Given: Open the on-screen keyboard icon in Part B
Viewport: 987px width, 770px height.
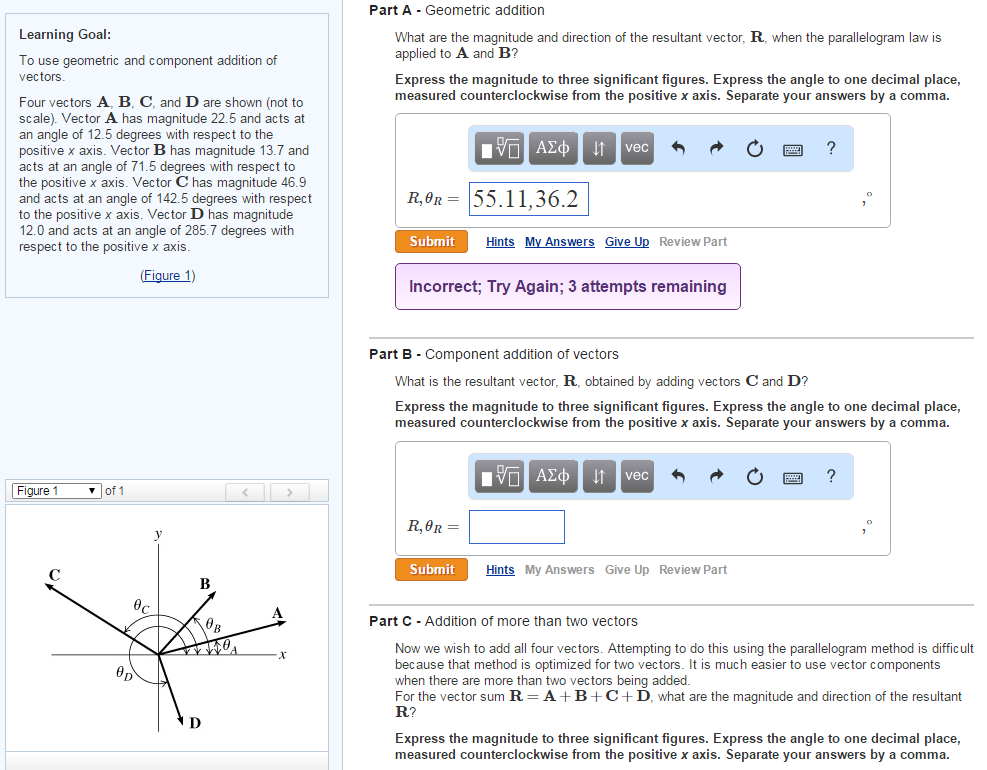Looking at the screenshot, I should 792,477.
